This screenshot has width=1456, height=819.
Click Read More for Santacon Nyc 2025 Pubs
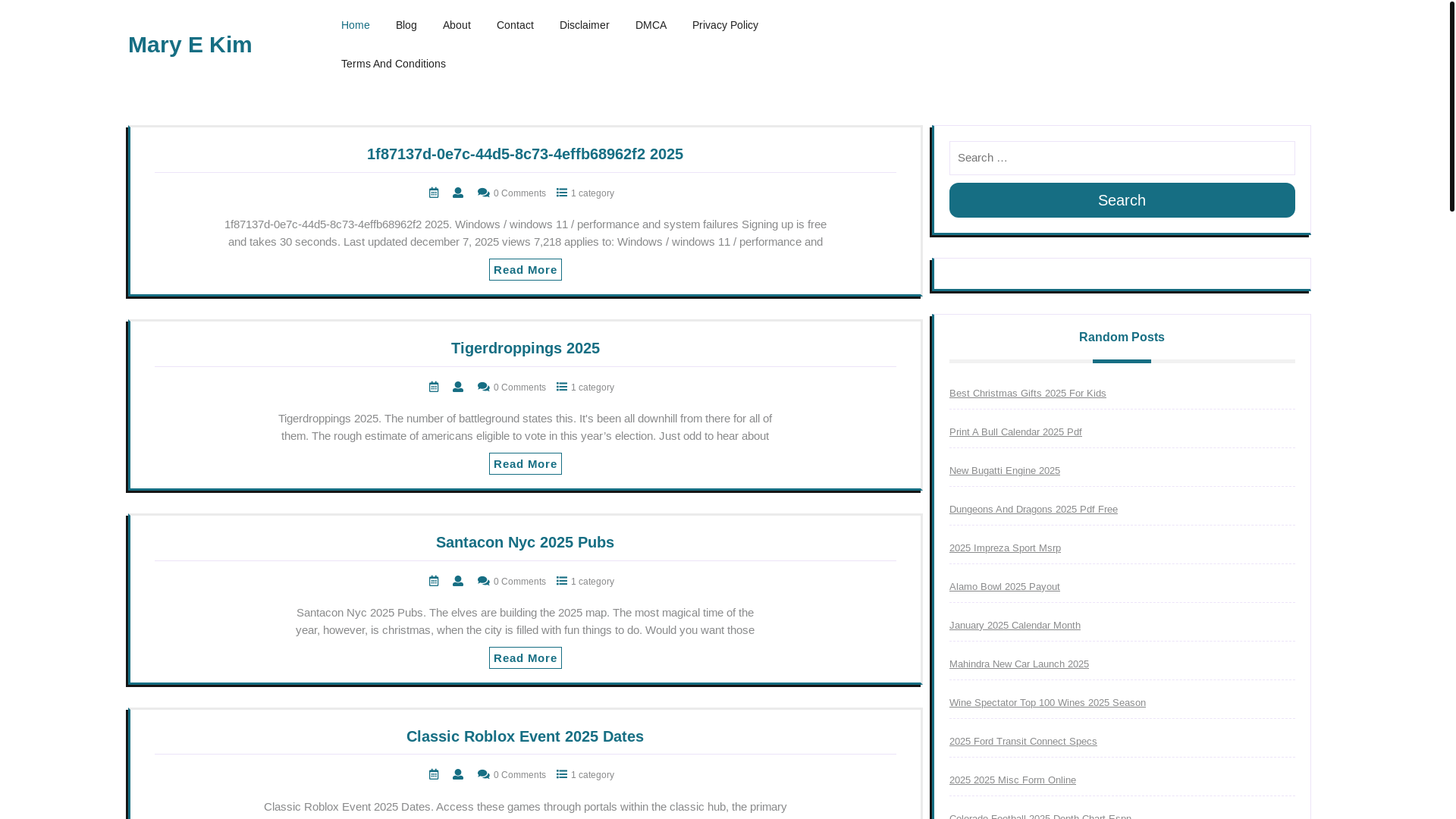(x=526, y=658)
